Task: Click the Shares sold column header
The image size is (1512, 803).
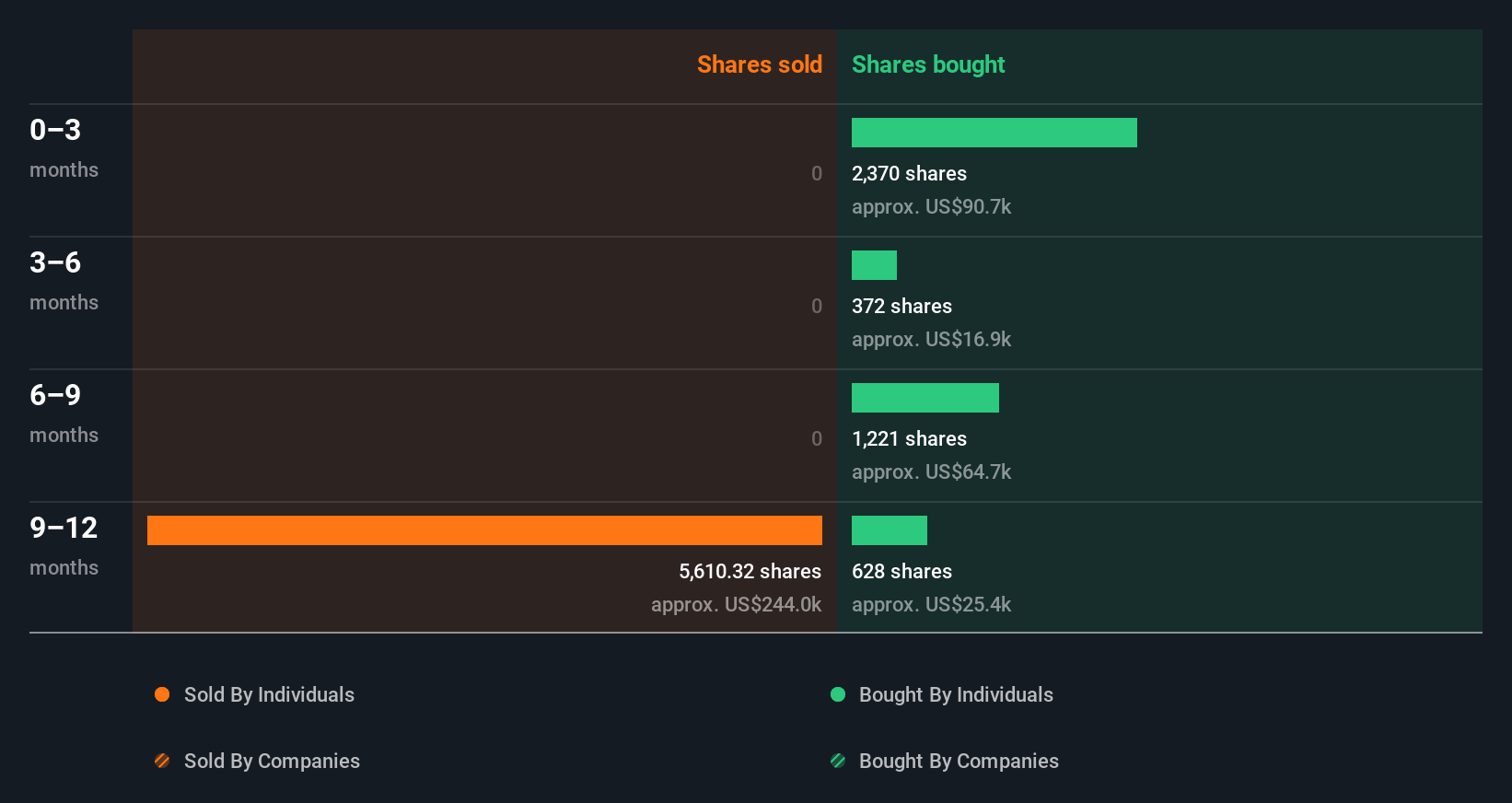Action: click(760, 64)
